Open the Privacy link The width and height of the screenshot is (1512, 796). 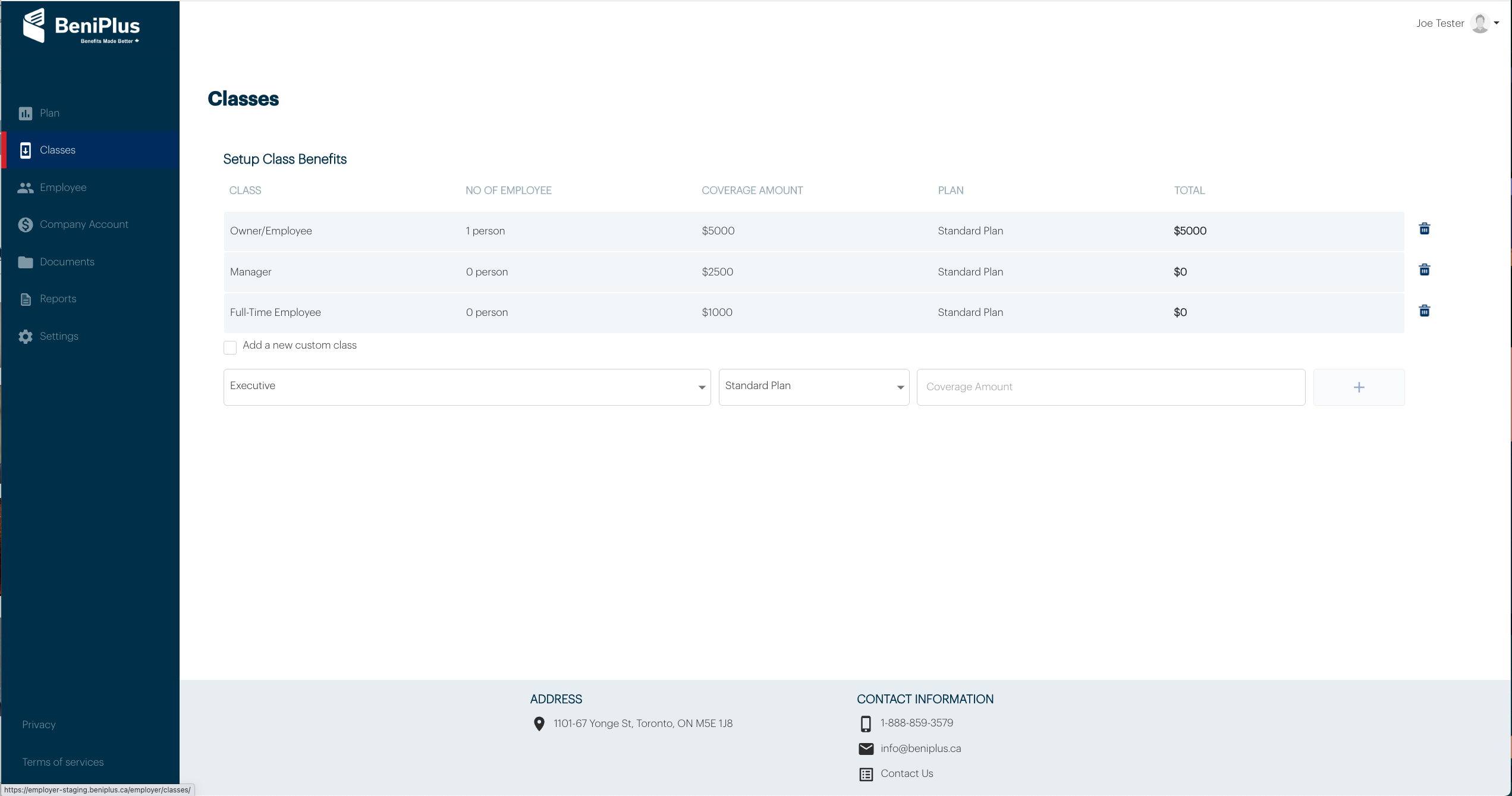point(39,725)
